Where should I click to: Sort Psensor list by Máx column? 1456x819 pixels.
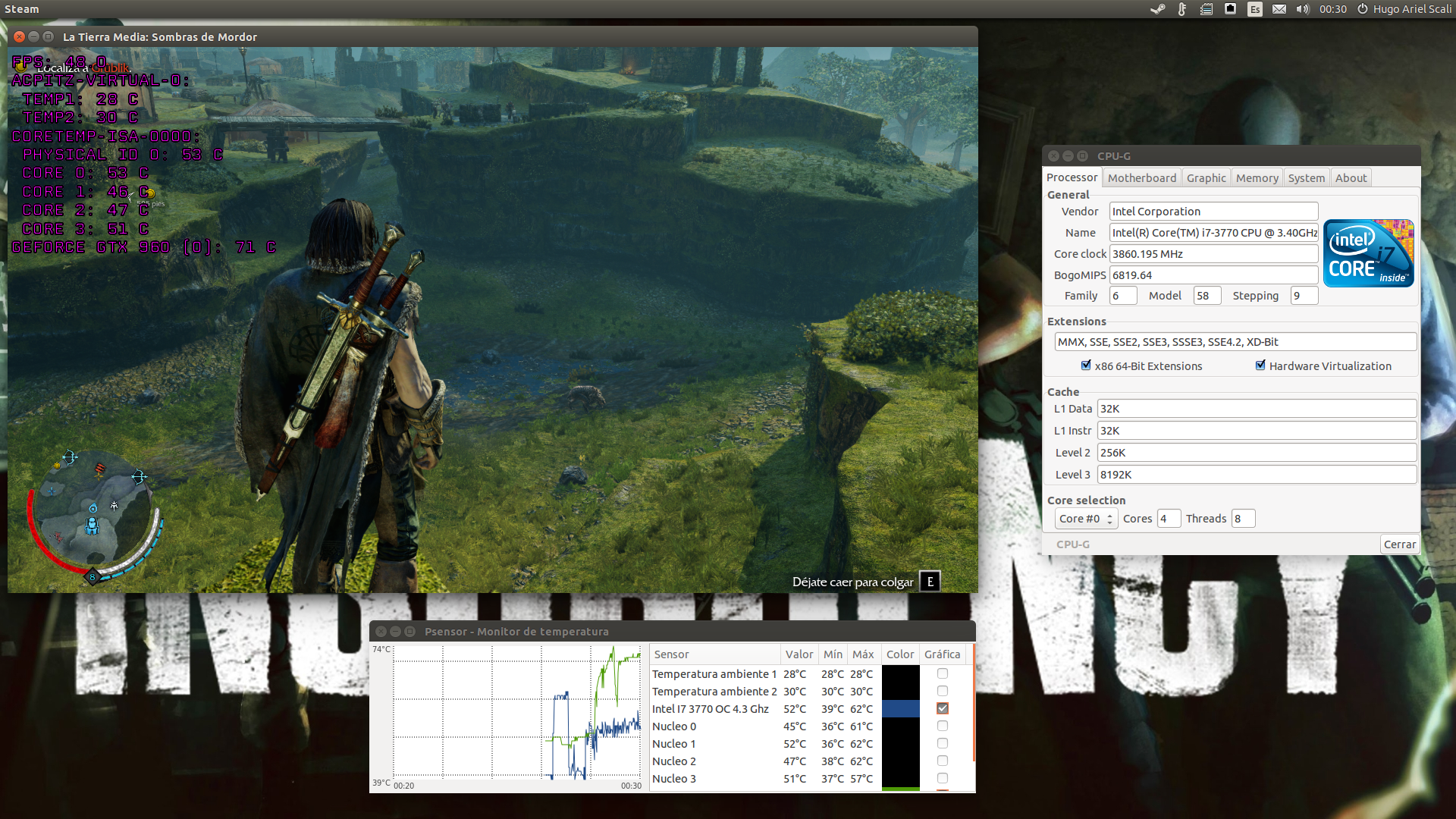pos(863,654)
